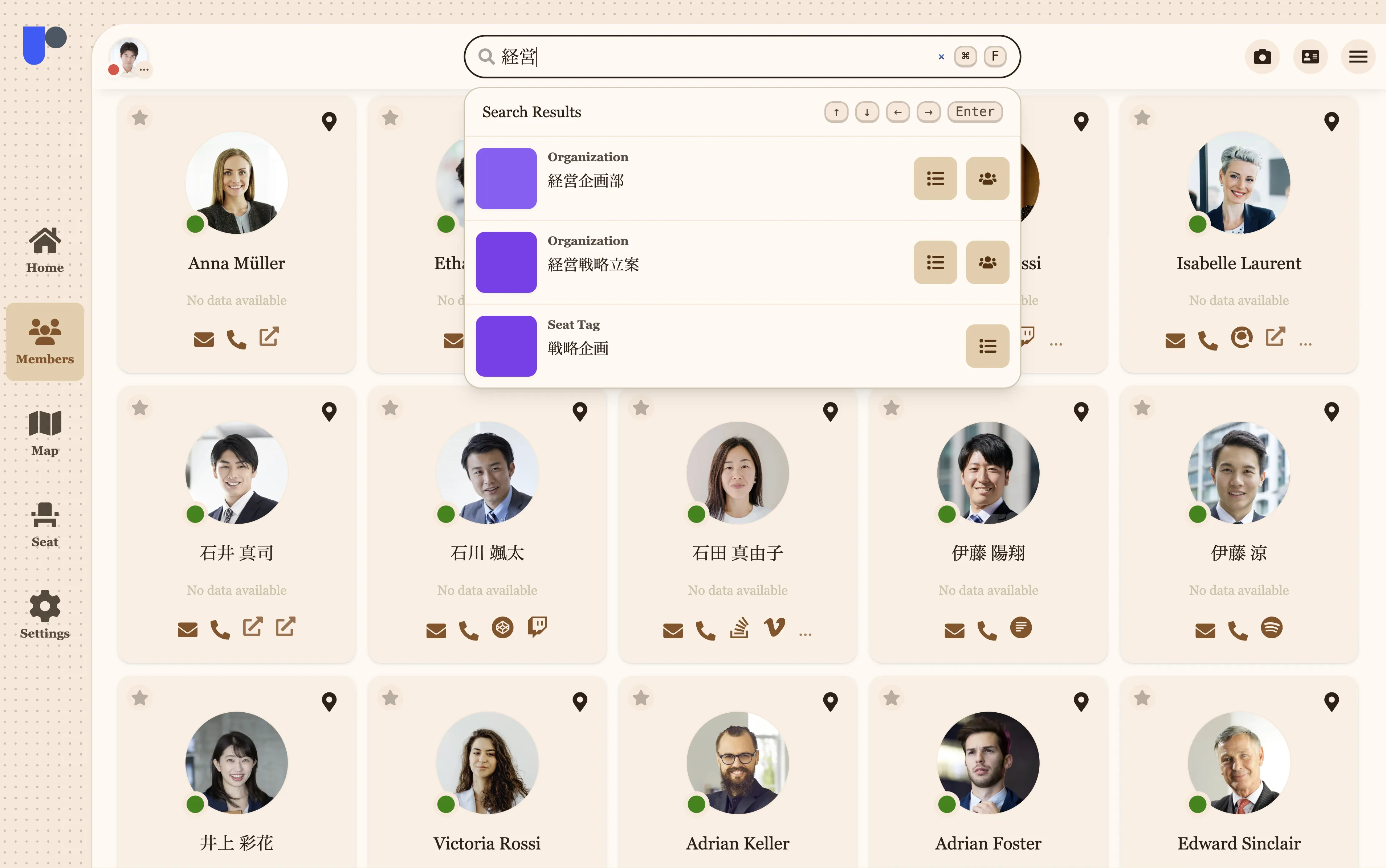1386x868 pixels.
Task: Click the left arrow key hint
Action: pyautogui.click(x=898, y=112)
